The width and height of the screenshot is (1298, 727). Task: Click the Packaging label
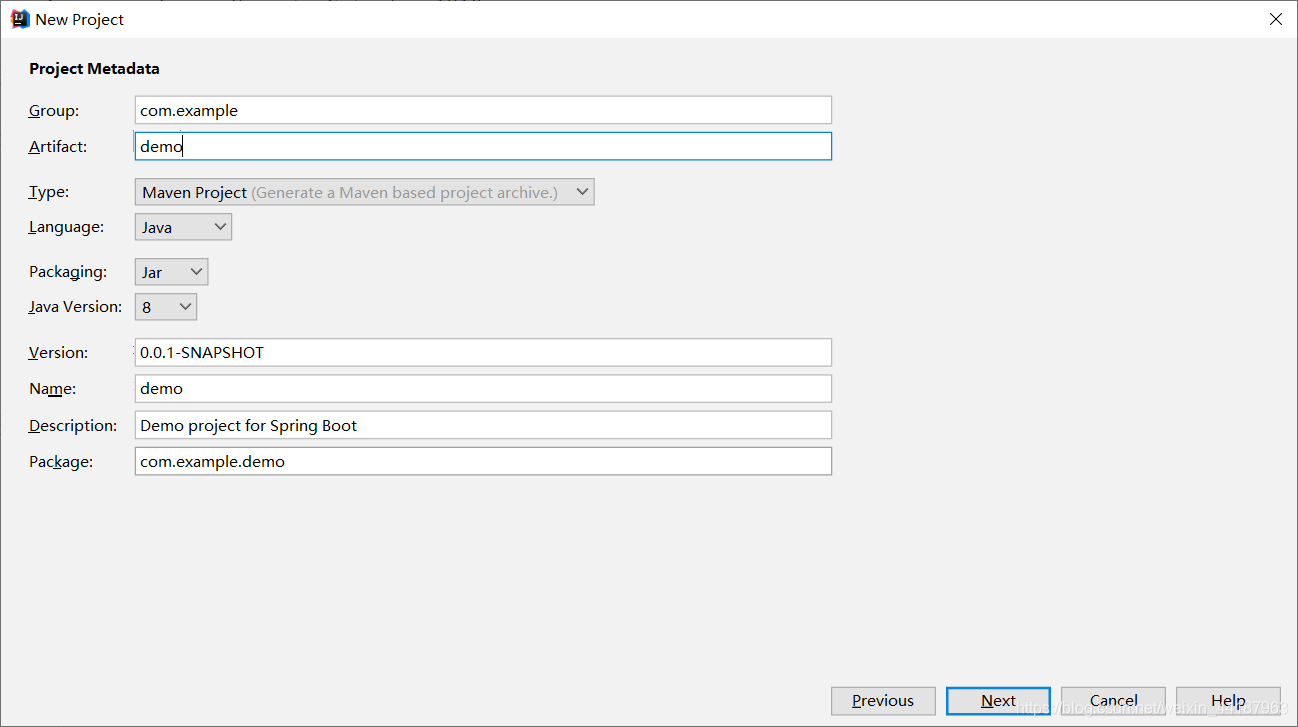click(x=67, y=271)
